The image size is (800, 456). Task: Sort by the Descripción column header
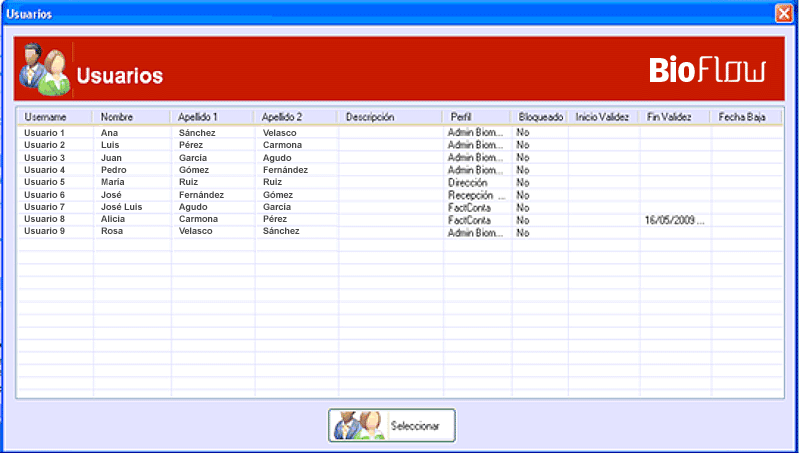[x=370, y=117]
